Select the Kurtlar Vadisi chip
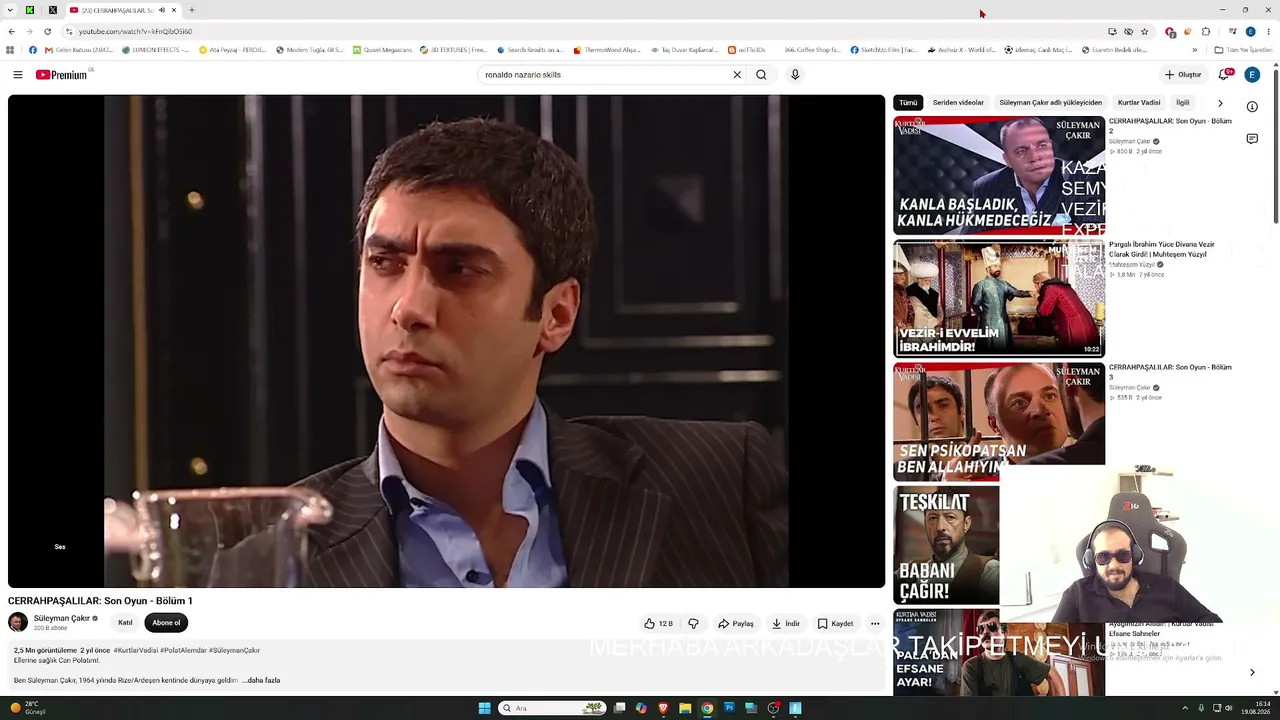This screenshot has height=720, width=1280. 1139,102
